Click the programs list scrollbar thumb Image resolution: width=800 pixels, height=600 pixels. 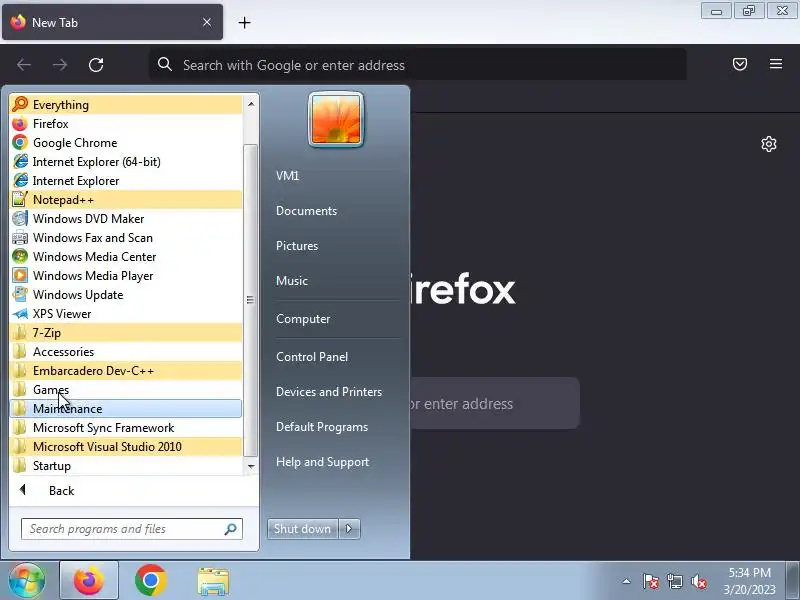(x=251, y=300)
